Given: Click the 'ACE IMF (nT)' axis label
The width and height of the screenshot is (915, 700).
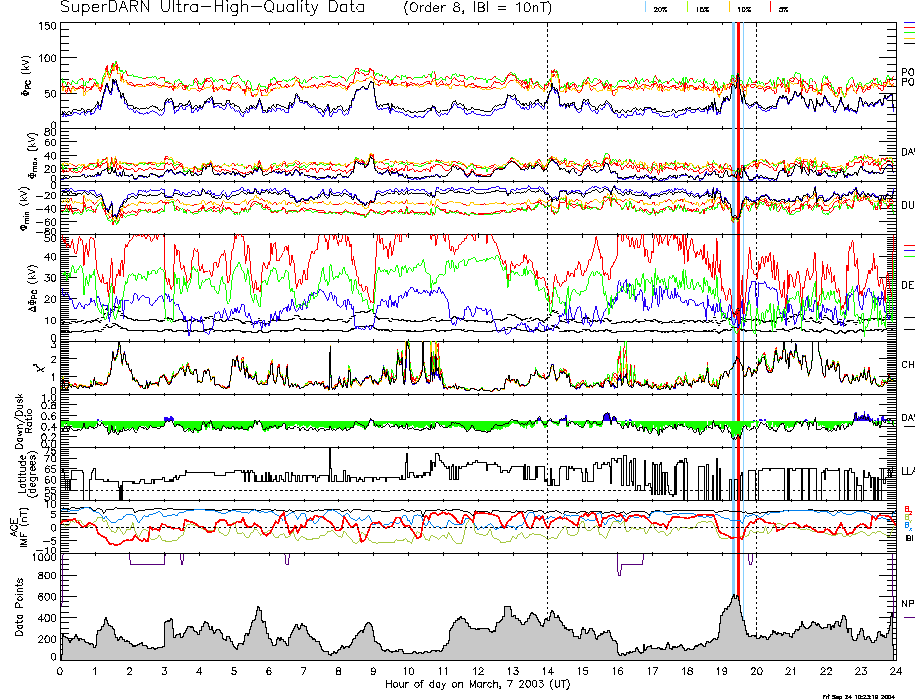Looking at the screenshot, I should click(19, 526).
